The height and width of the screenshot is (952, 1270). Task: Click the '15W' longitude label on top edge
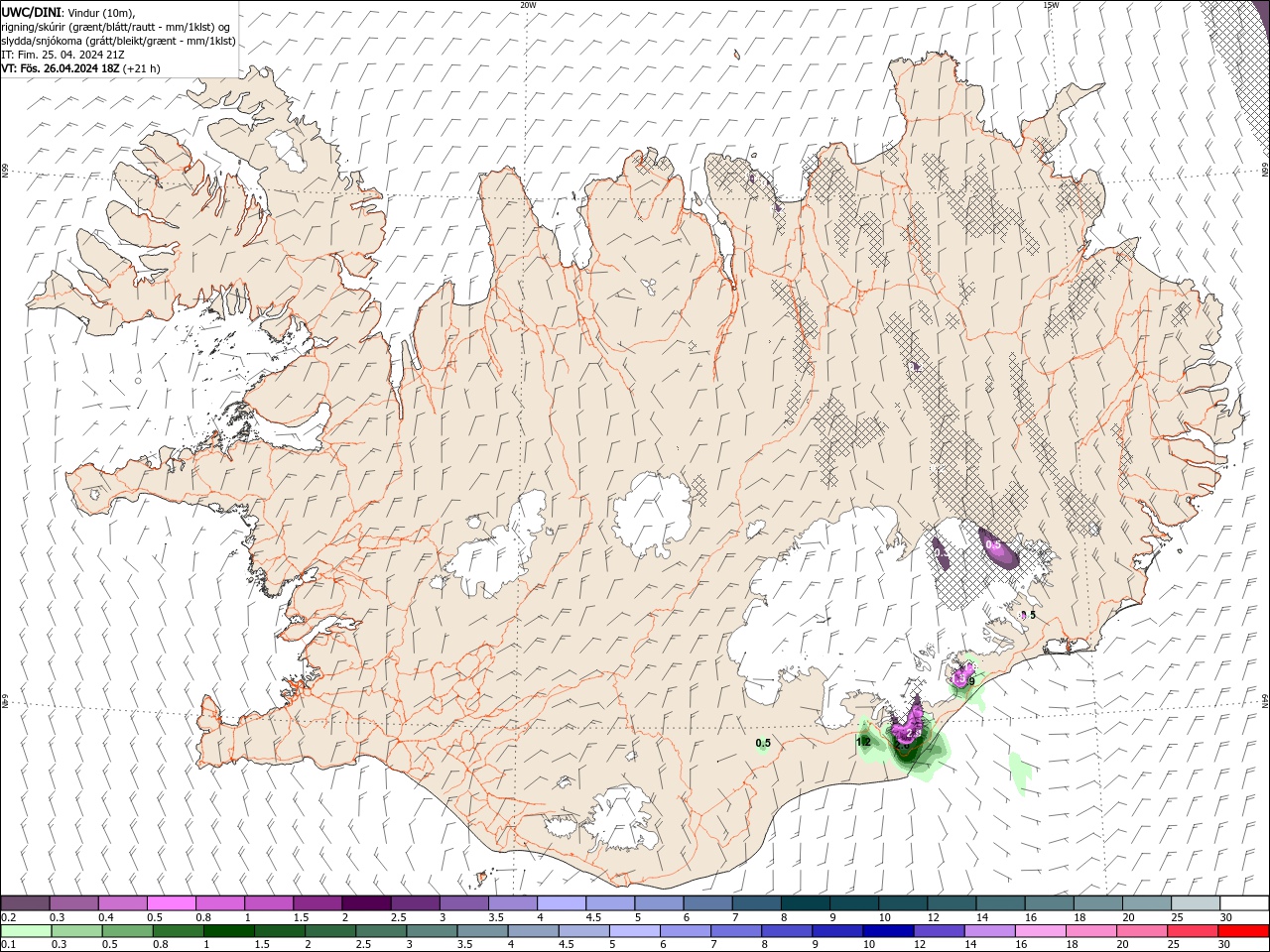point(1051,5)
